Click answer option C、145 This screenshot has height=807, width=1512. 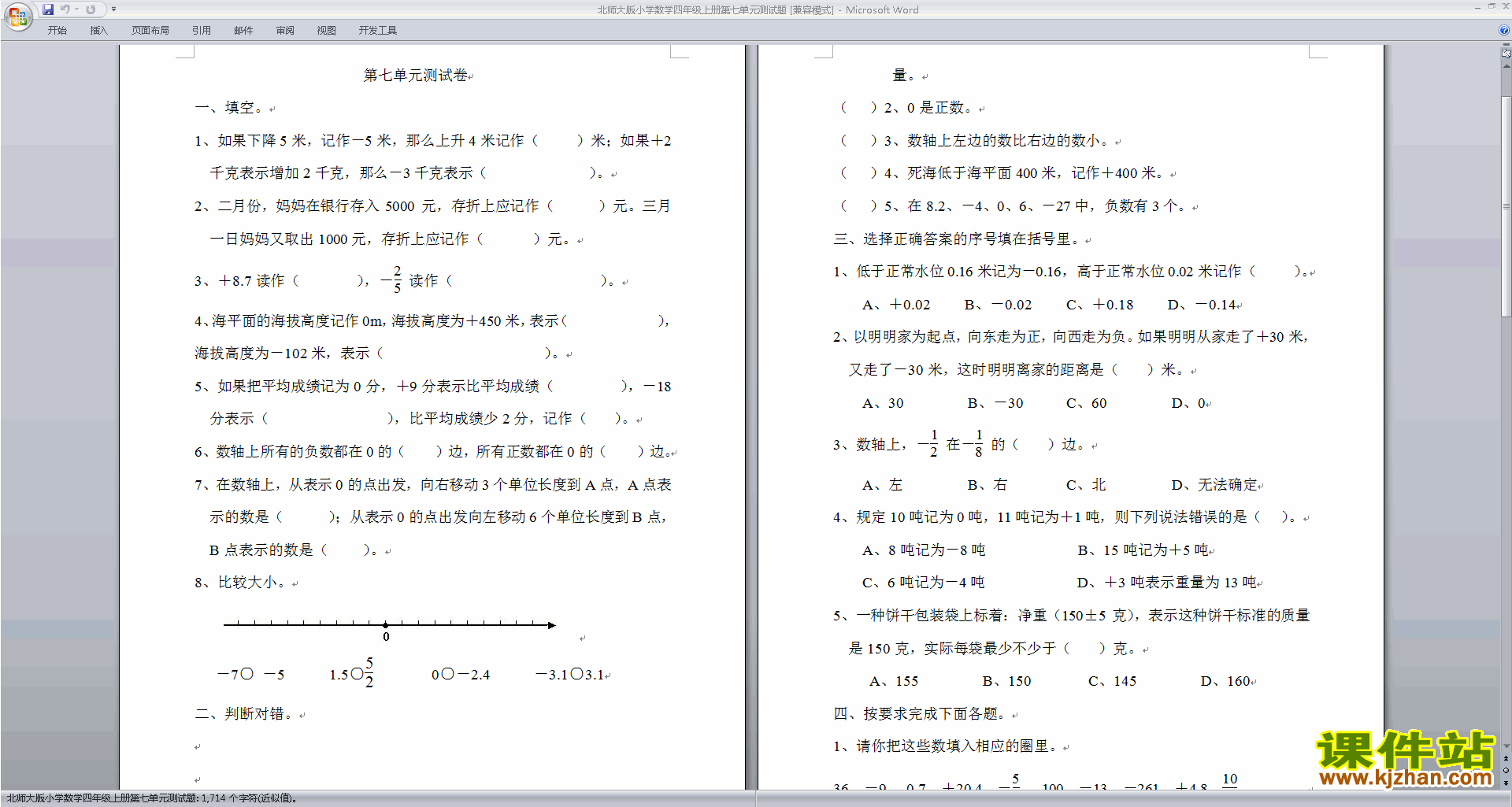(x=1112, y=681)
